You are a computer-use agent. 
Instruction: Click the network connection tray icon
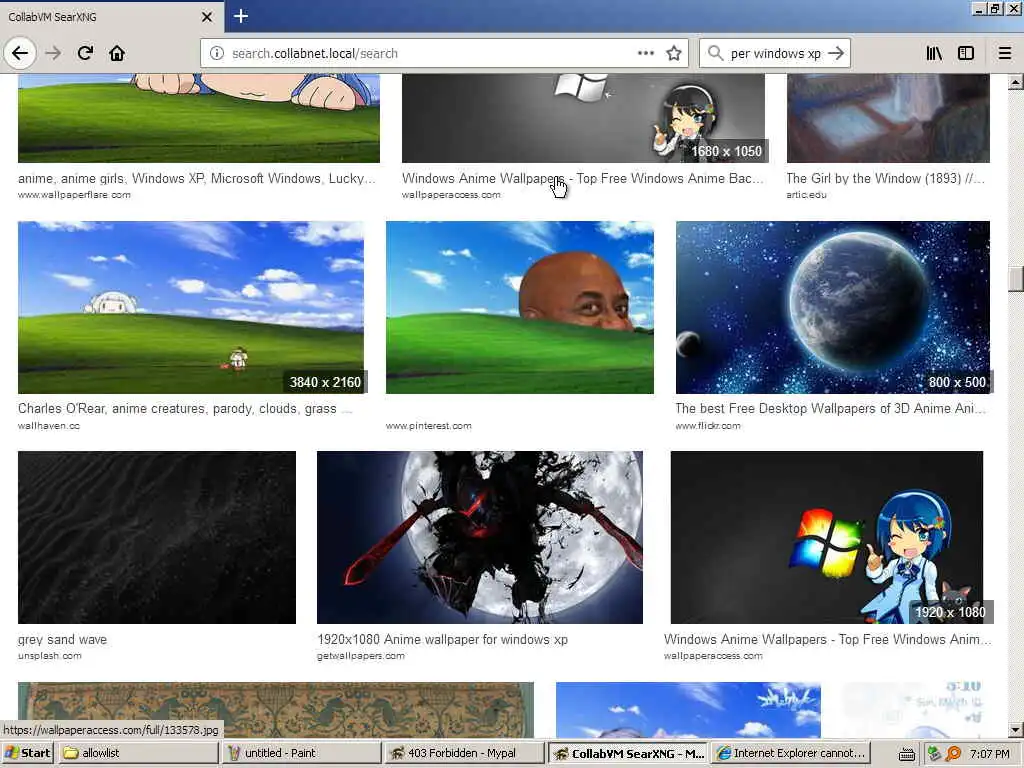[934, 754]
